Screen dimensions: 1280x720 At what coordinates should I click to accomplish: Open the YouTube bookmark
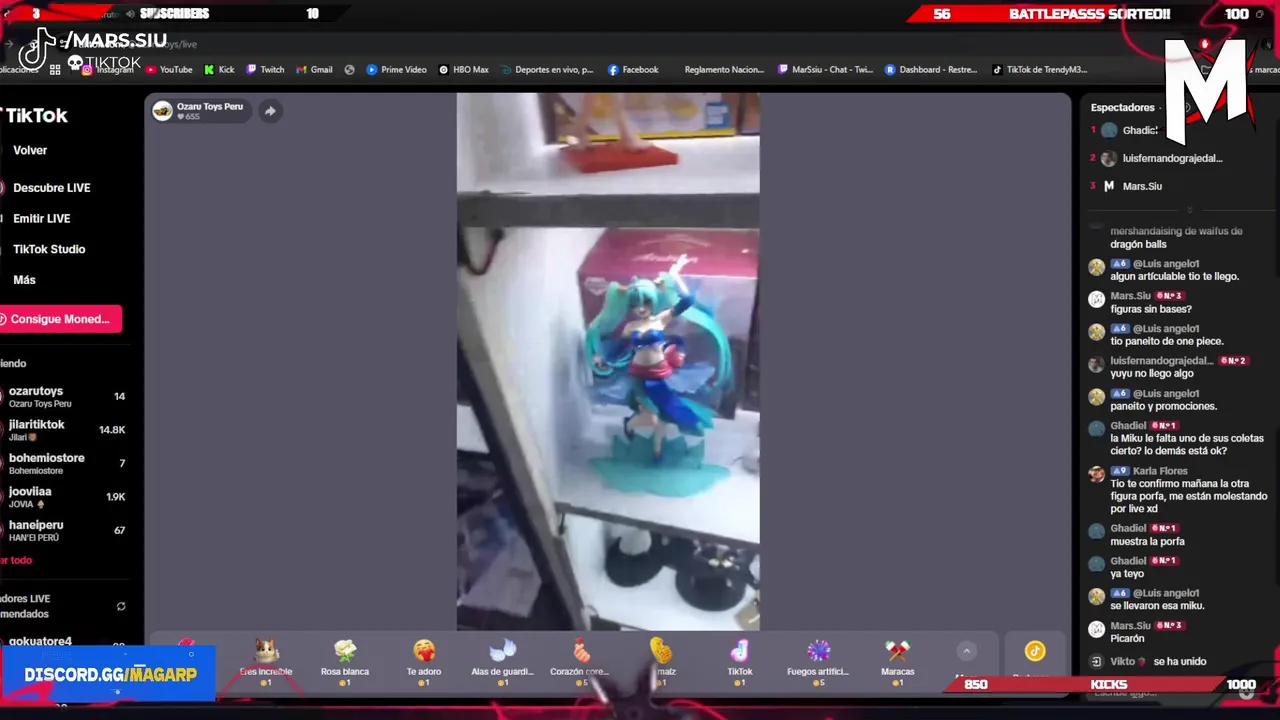[168, 70]
